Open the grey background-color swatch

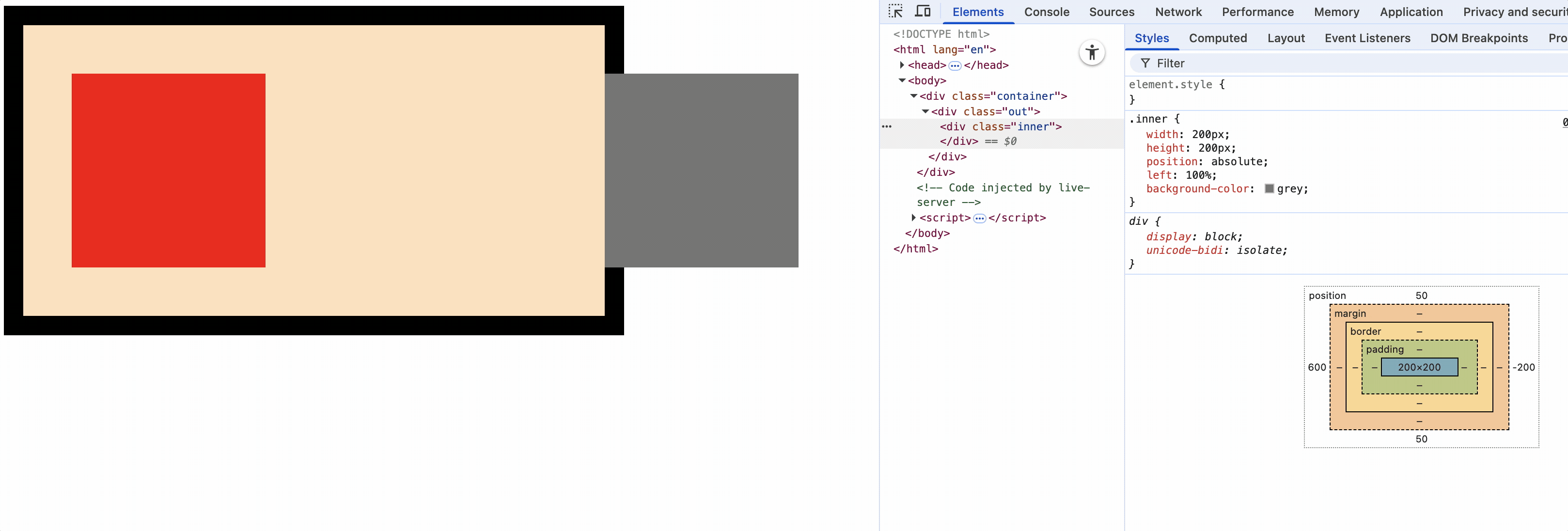pyautogui.click(x=1269, y=189)
